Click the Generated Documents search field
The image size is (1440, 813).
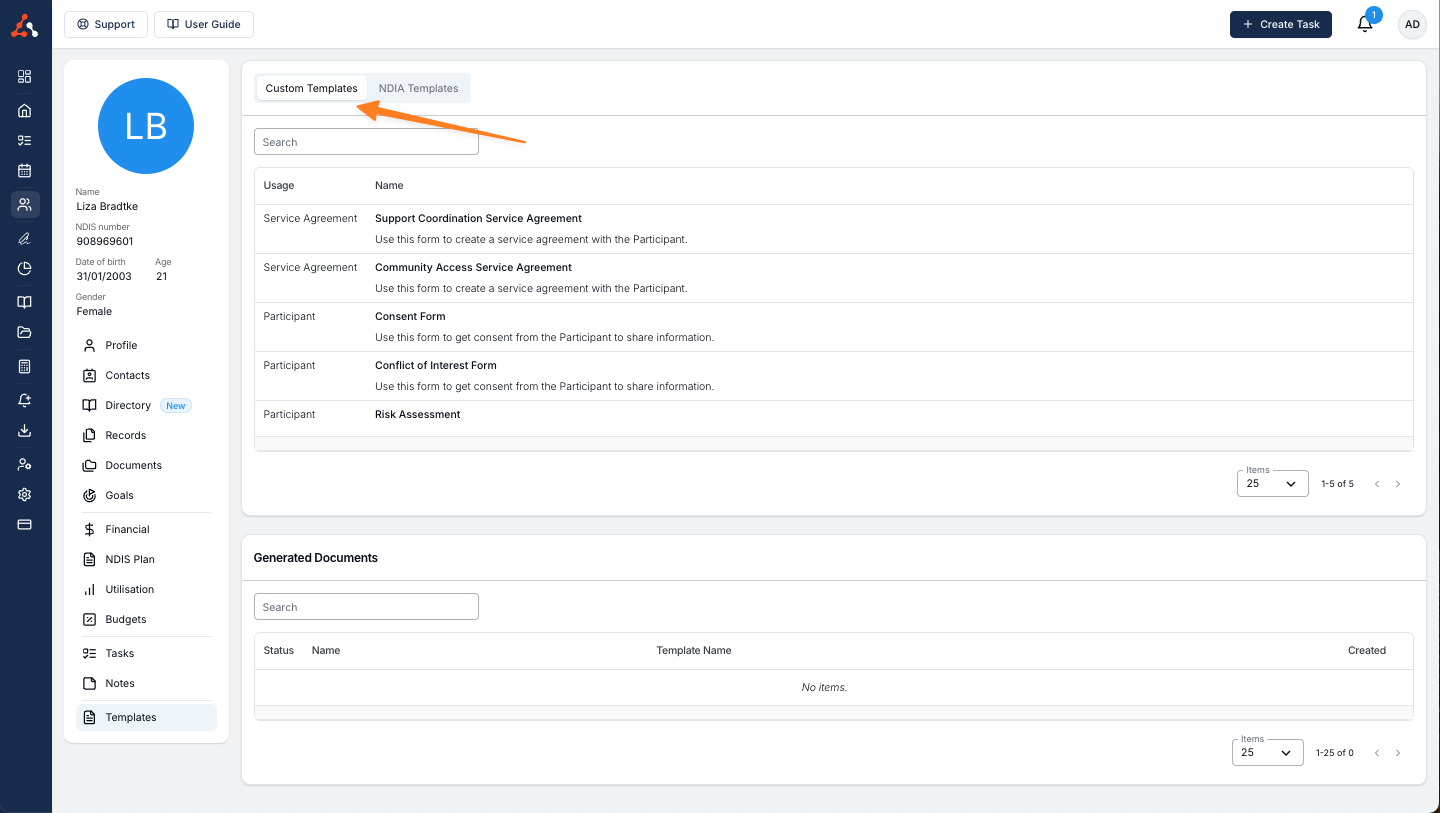coord(366,607)
